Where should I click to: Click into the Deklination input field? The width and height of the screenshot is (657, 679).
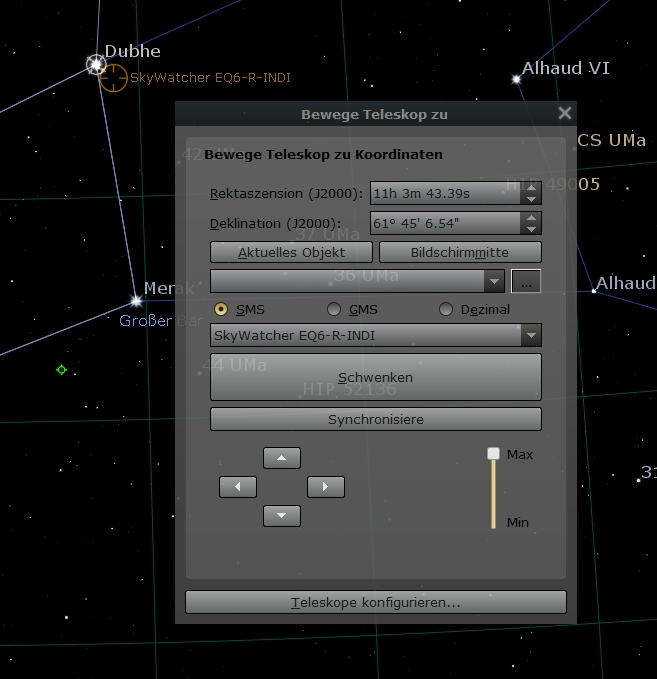click(445, 223)
